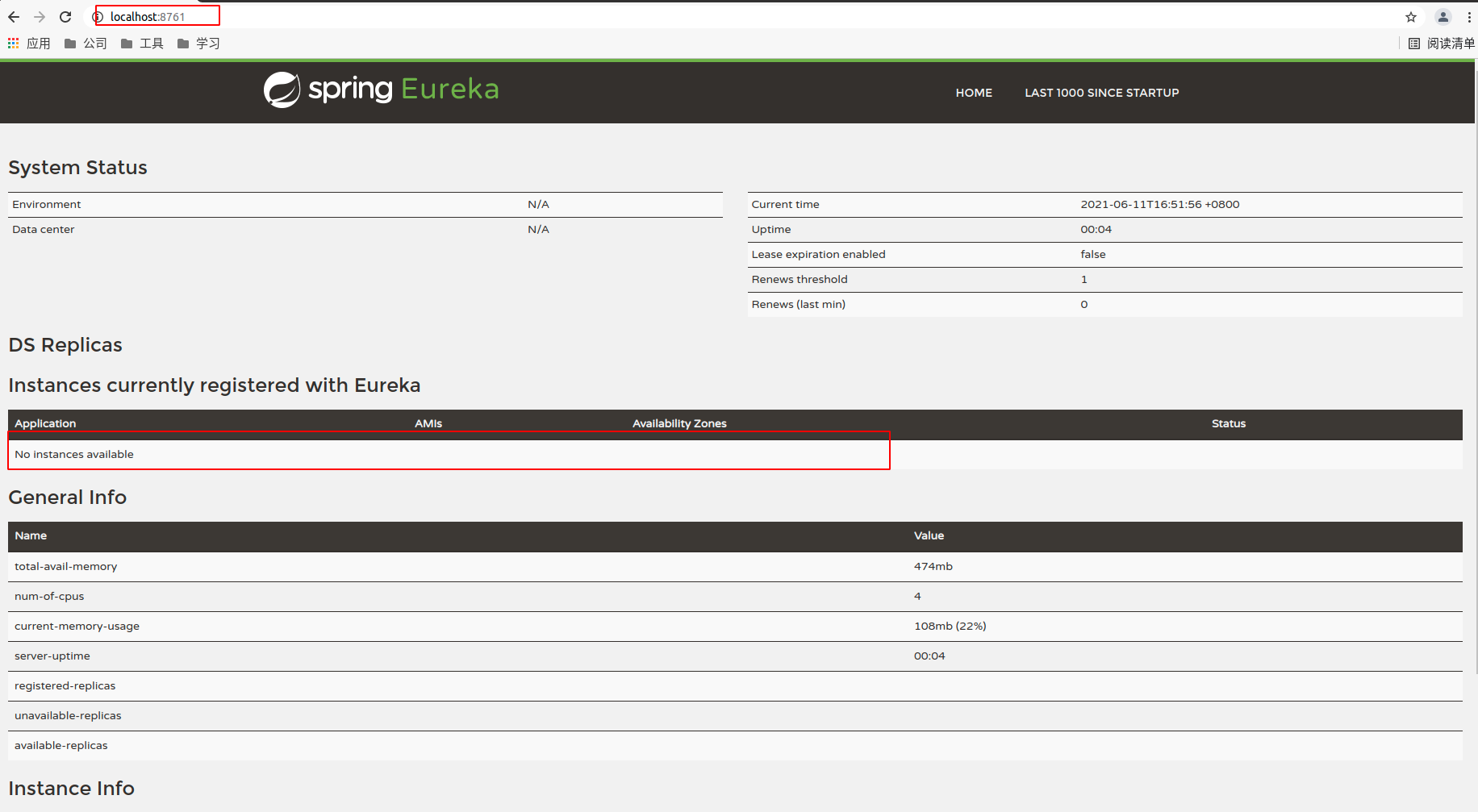Click the browser forward arrow

[x=40, y=17]
